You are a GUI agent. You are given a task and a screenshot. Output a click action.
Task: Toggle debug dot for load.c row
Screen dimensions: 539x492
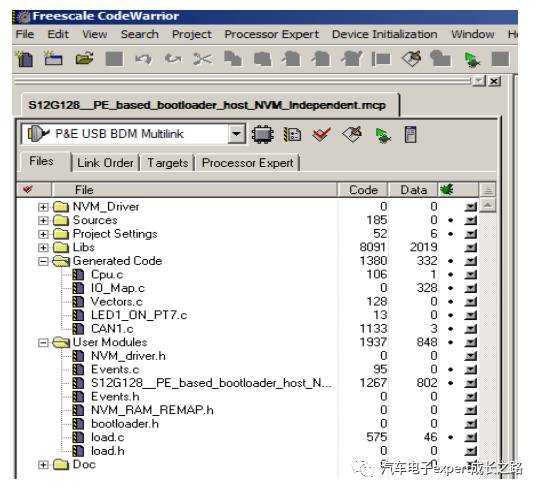click(451, 437)
